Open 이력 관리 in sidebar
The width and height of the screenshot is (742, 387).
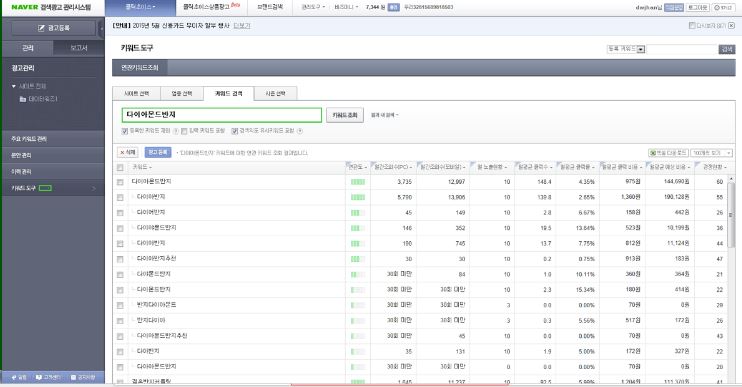[x=53, y=172]
